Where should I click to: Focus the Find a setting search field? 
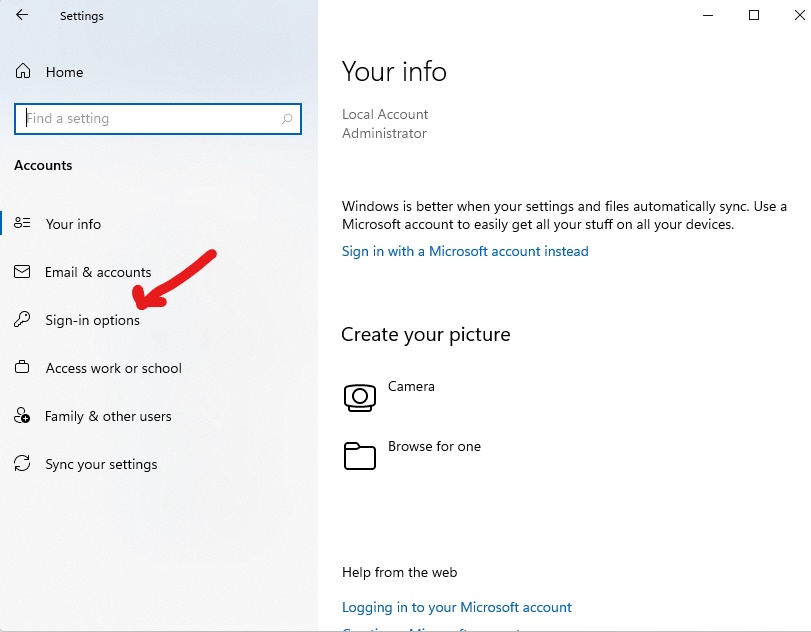(150, 119)
